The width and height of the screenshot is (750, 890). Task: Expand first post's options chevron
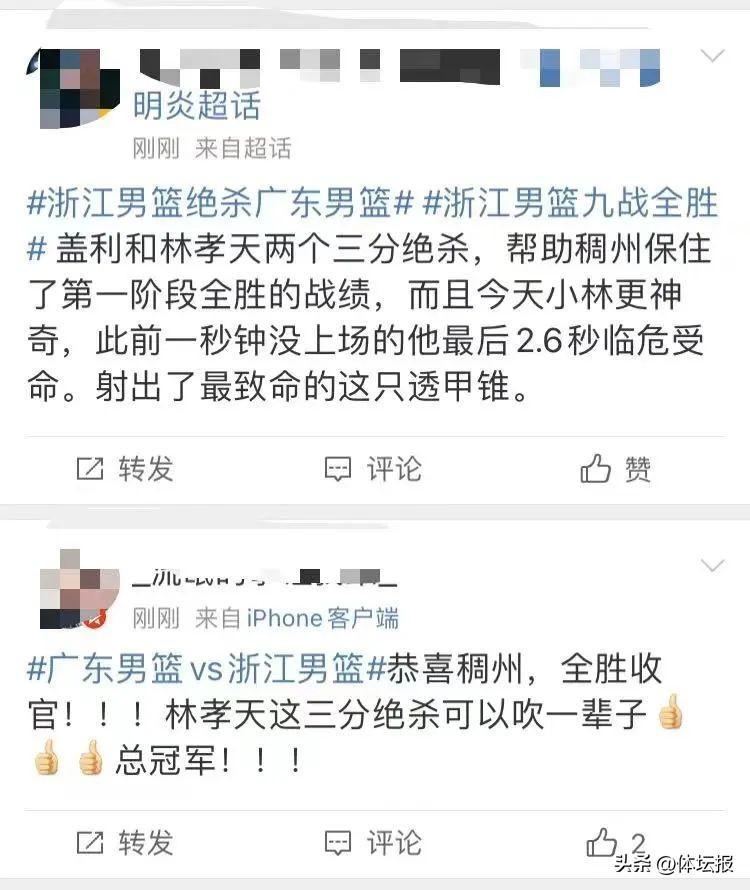pyautogui.click(x=713, y=56)
